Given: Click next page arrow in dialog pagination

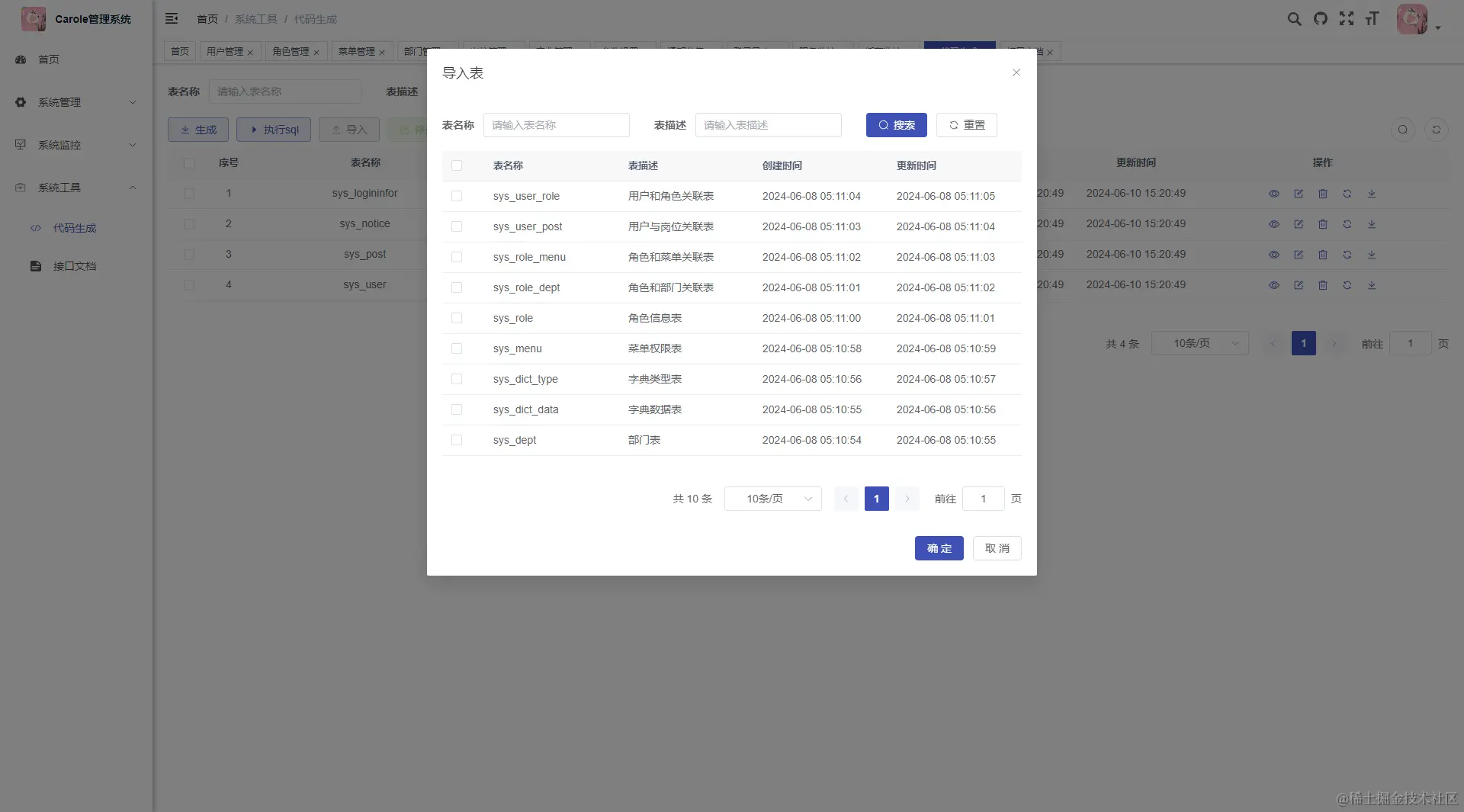Looking at the screenshot, I should 907,499.
